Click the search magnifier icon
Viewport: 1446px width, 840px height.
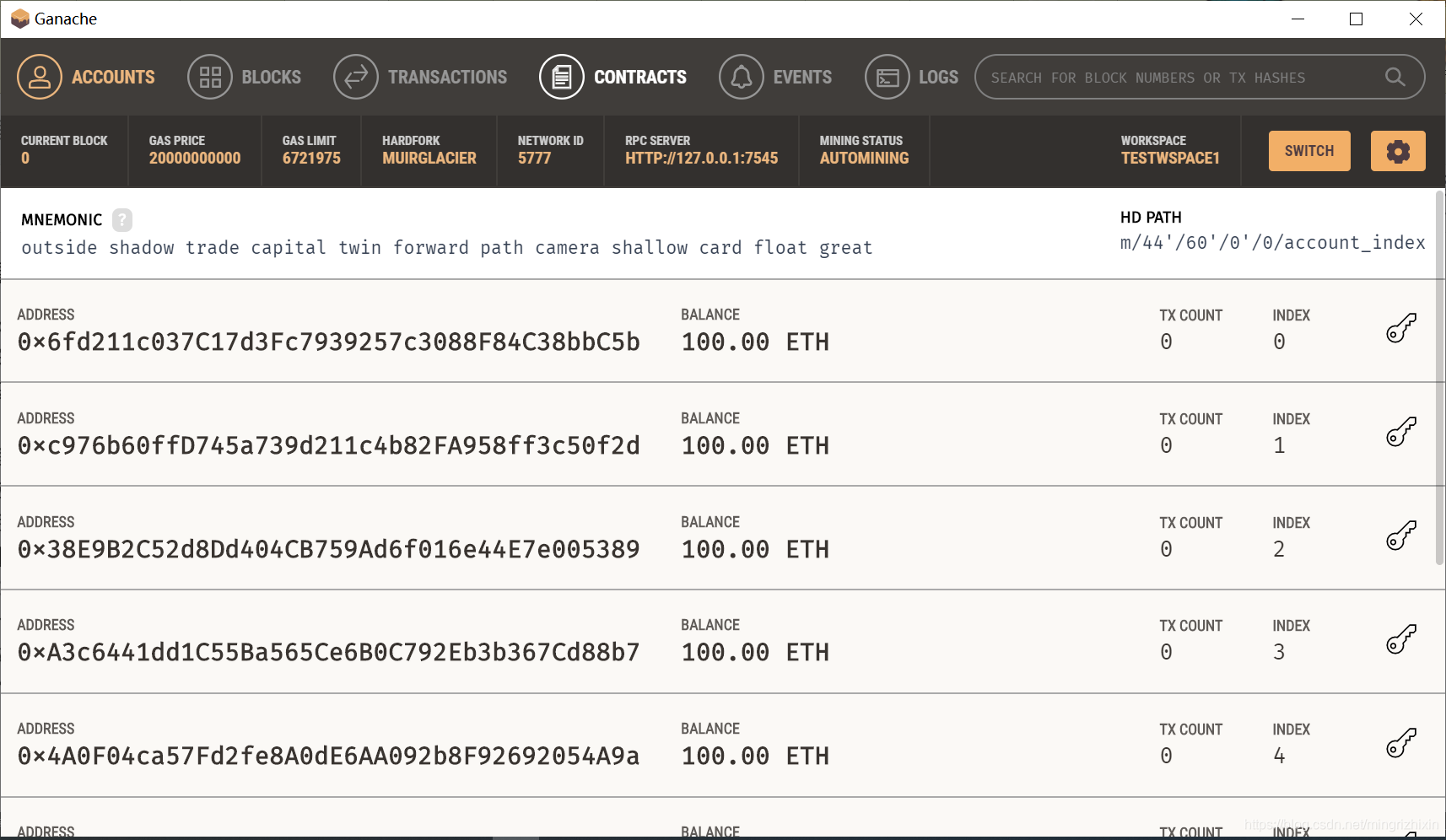coord(1395,77)
